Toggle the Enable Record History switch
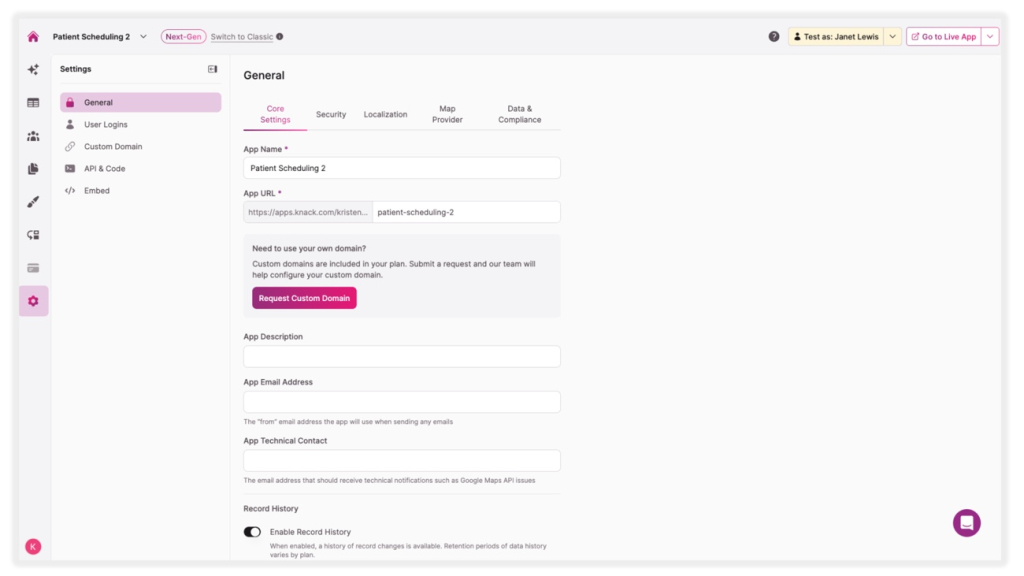The width and height of the screenshot is (1024, 576). pyautogui.click(x=252, y=532)
